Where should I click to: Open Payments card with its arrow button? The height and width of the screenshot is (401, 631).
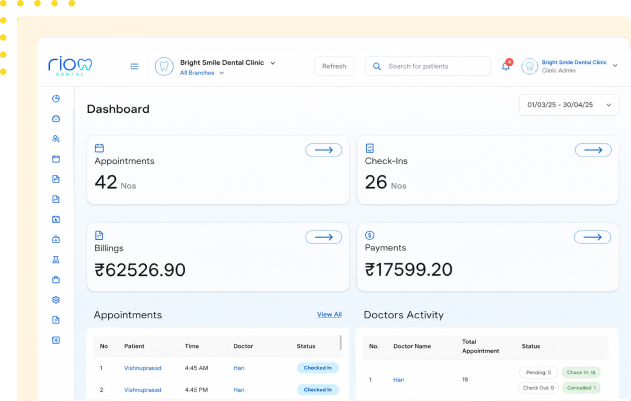coord(592,237)
